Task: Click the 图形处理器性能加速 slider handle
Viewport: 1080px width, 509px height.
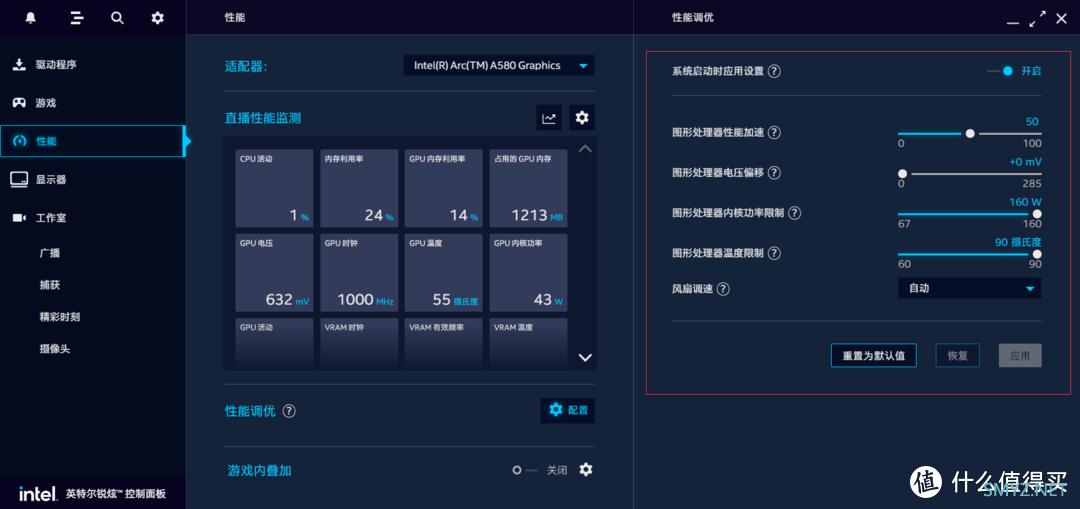Action: click(970, 134)
